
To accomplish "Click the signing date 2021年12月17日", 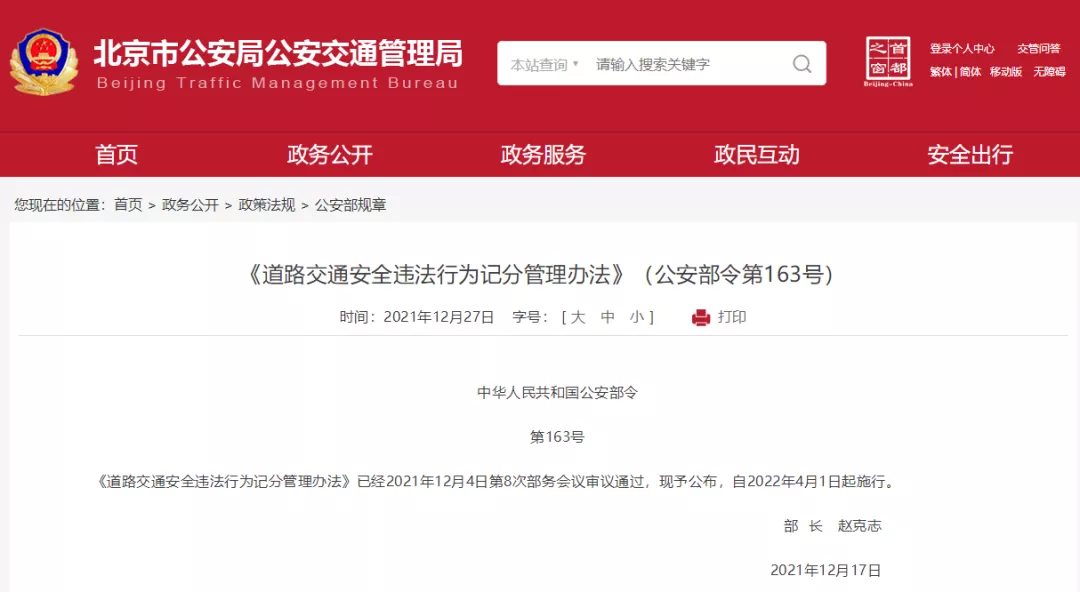I will 826,570.
